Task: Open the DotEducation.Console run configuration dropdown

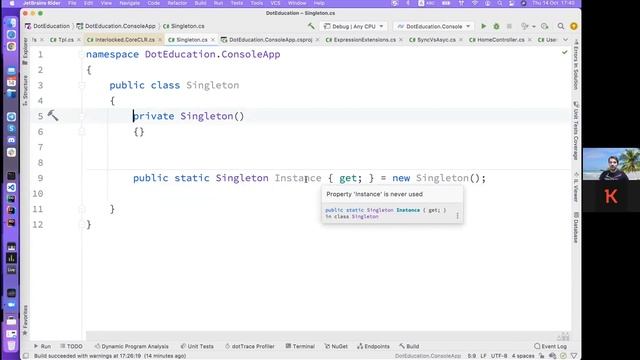Action: [x=434, y=26]
